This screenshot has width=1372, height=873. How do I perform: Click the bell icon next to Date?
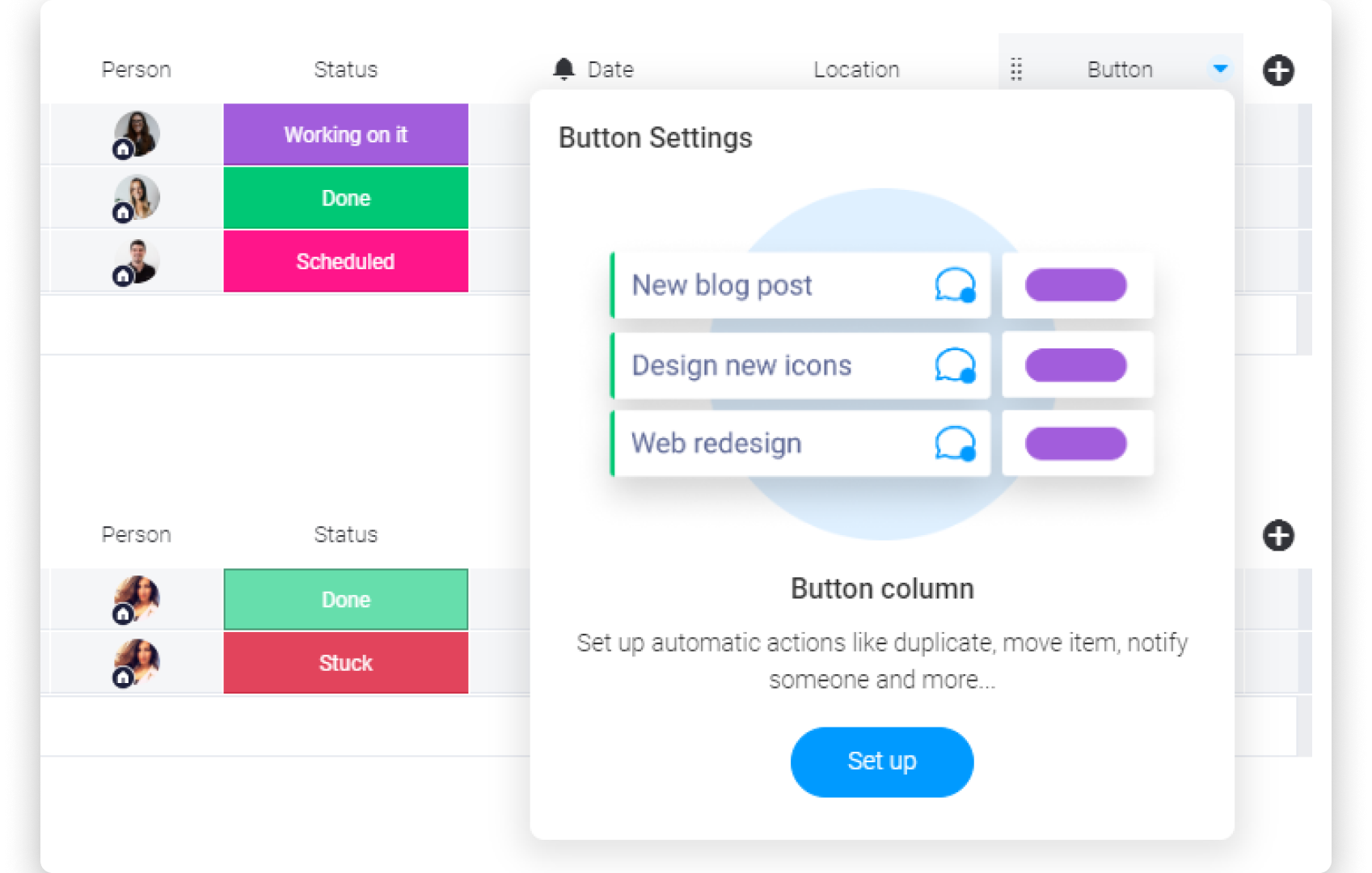[564, 70]
